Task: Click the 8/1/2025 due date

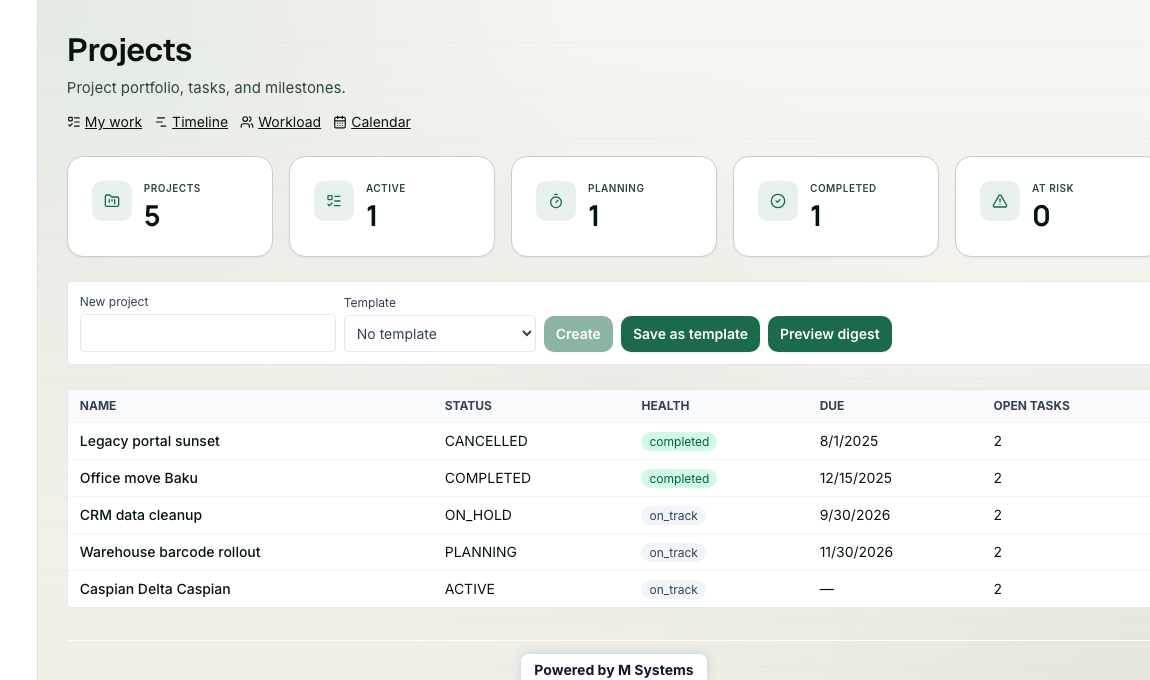Action: coord(849,441)
